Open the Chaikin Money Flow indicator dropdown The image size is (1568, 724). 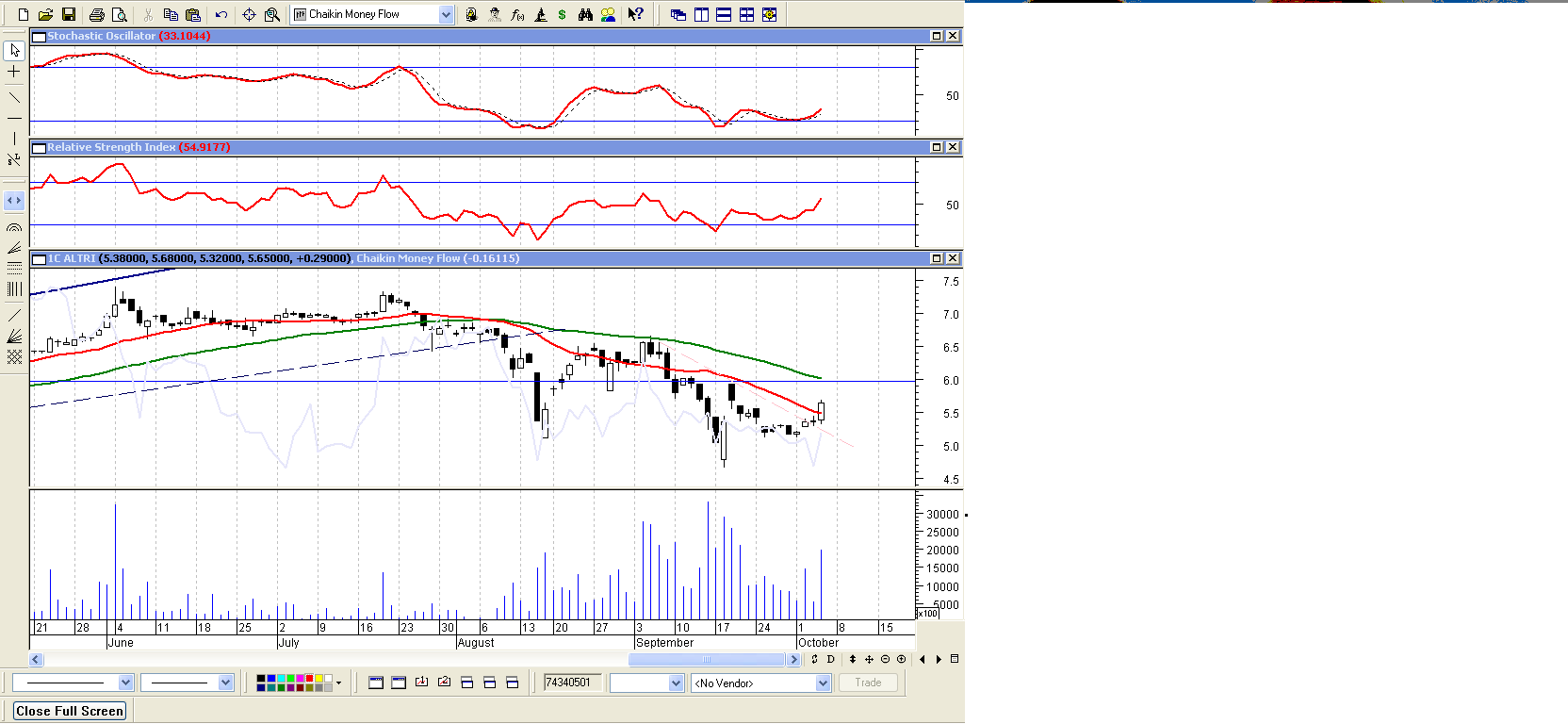[x=446, y=14]
